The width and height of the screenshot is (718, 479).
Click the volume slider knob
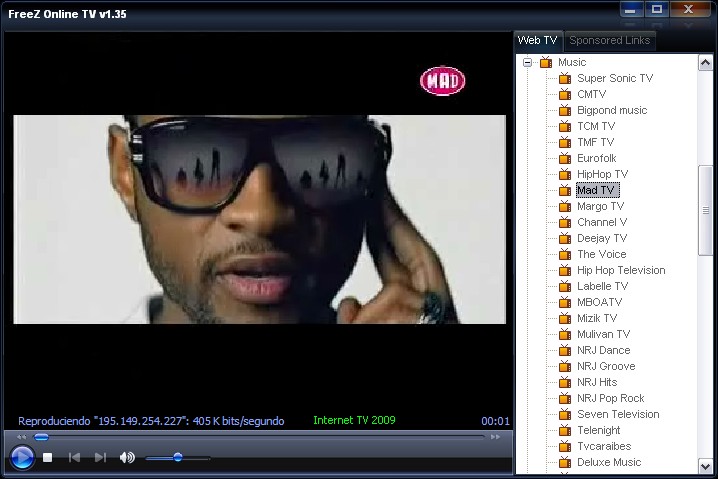point(178,457)
